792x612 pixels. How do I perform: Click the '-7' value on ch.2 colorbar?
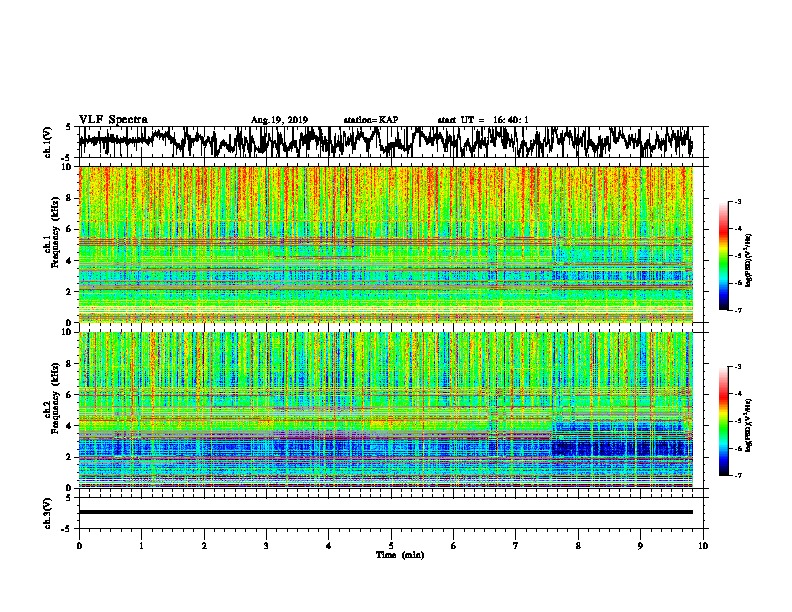[x=737, y=475]
